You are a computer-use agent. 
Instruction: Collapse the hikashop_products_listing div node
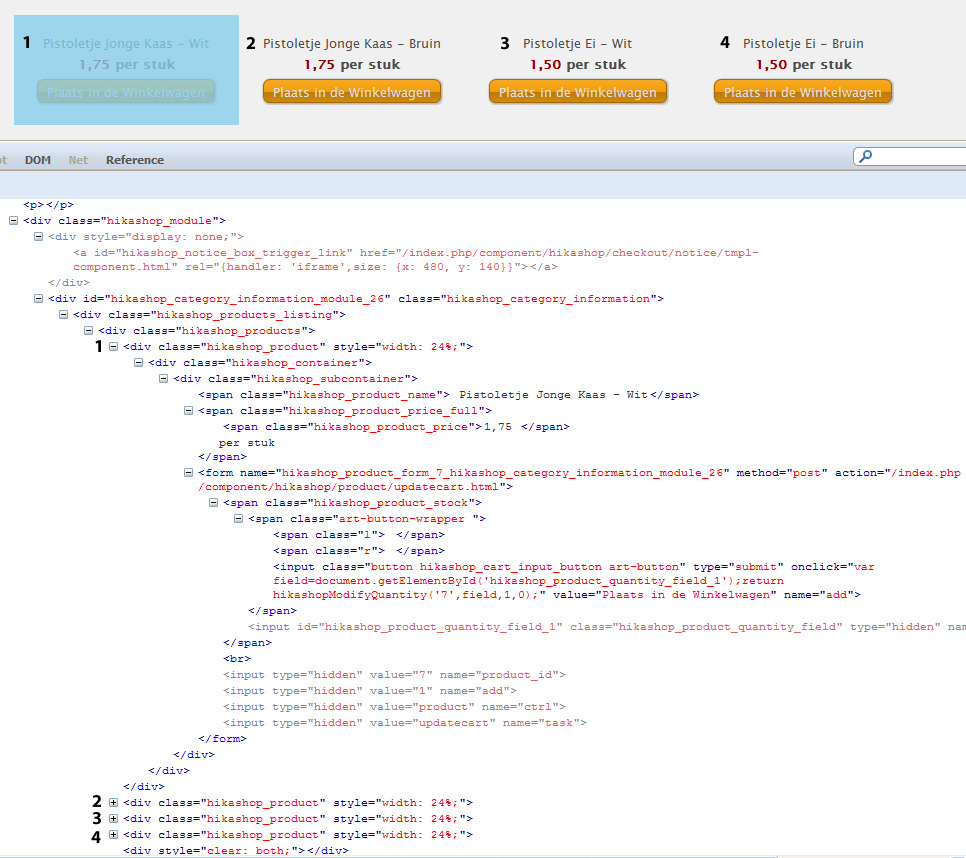click(x=63, y=314)
